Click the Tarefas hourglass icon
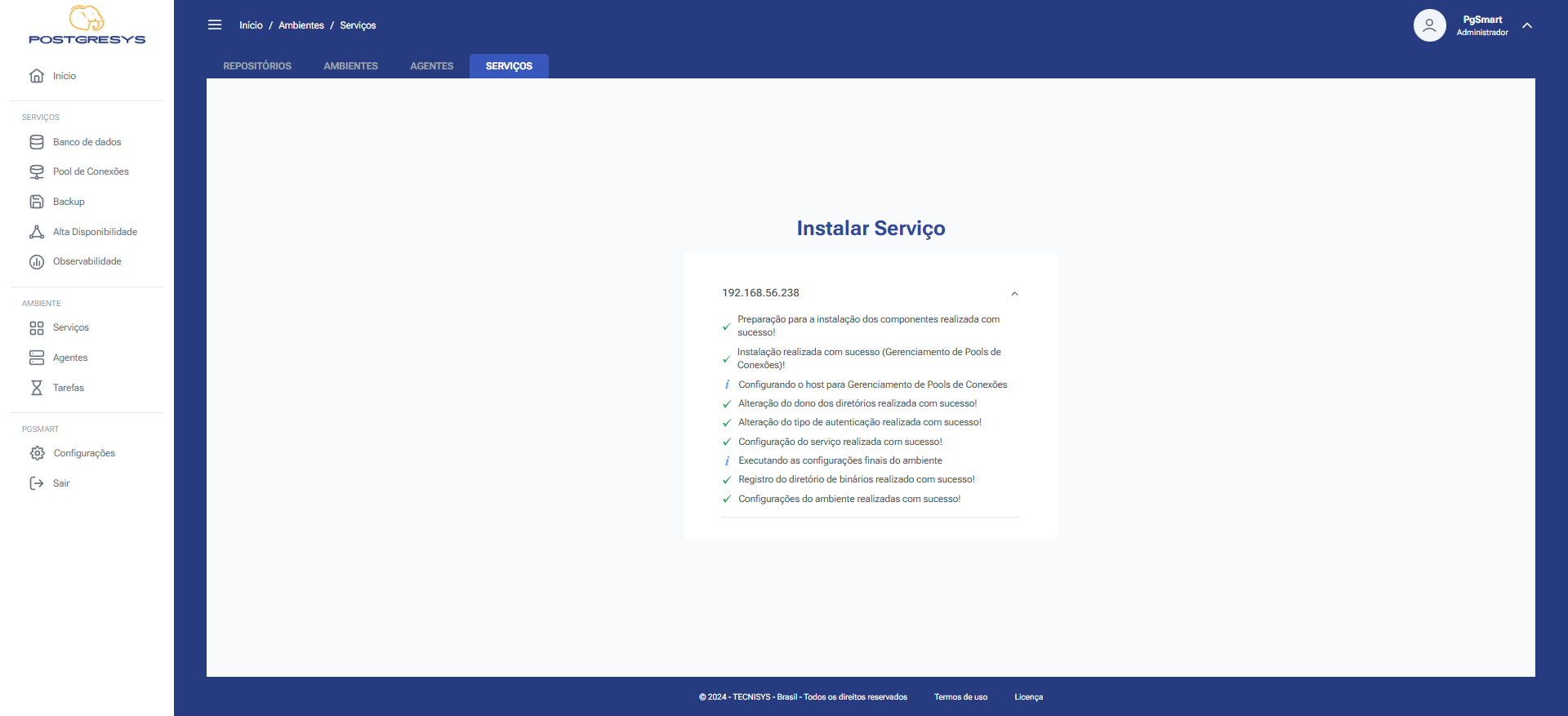1568x716 pixels. pyautogui.click(x=37, y=388)
